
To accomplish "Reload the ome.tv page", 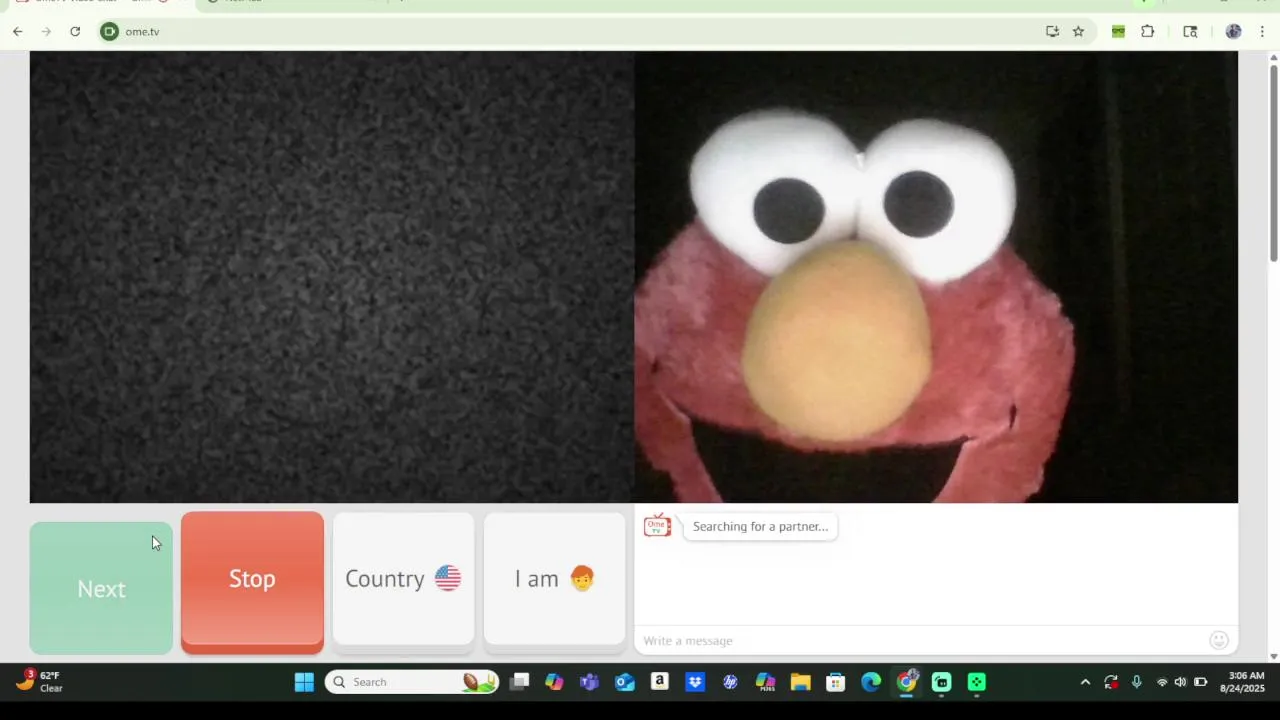I will (75, 32).
